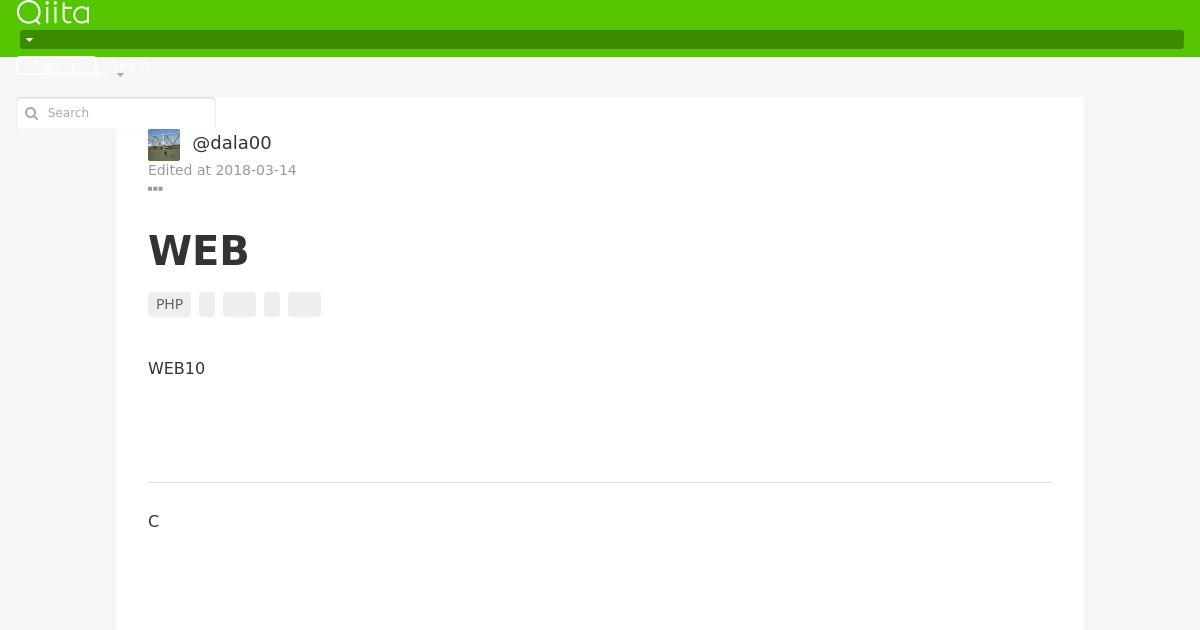Open the Community dropdown
Image resolution: width=1200 pixels, height=630 pixels.
82,75
